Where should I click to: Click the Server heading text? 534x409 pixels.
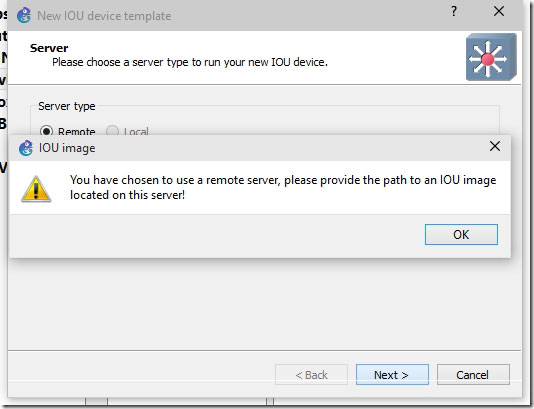49,48
